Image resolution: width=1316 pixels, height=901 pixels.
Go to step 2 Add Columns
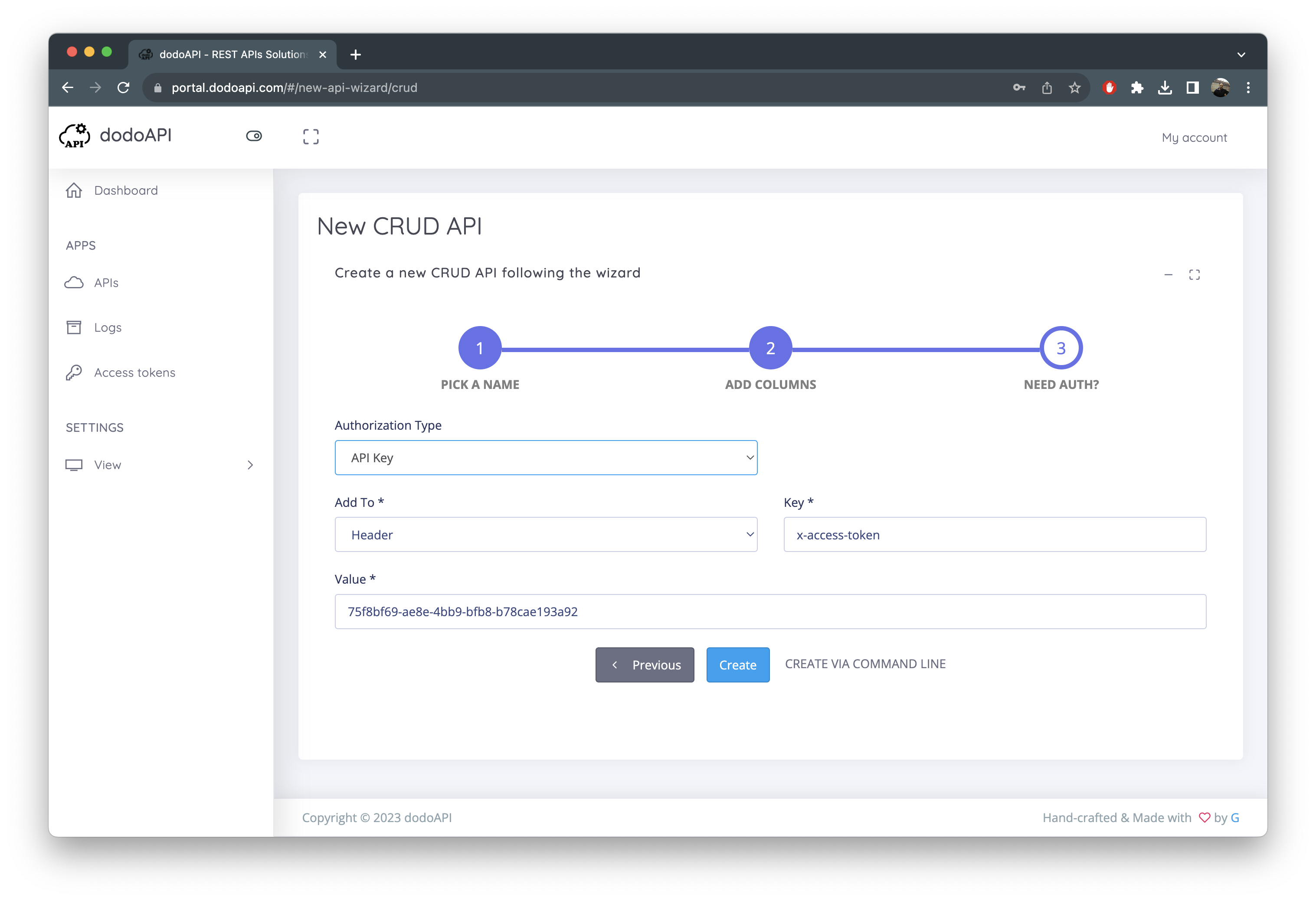pyautogui.click(x=770, y=348)
